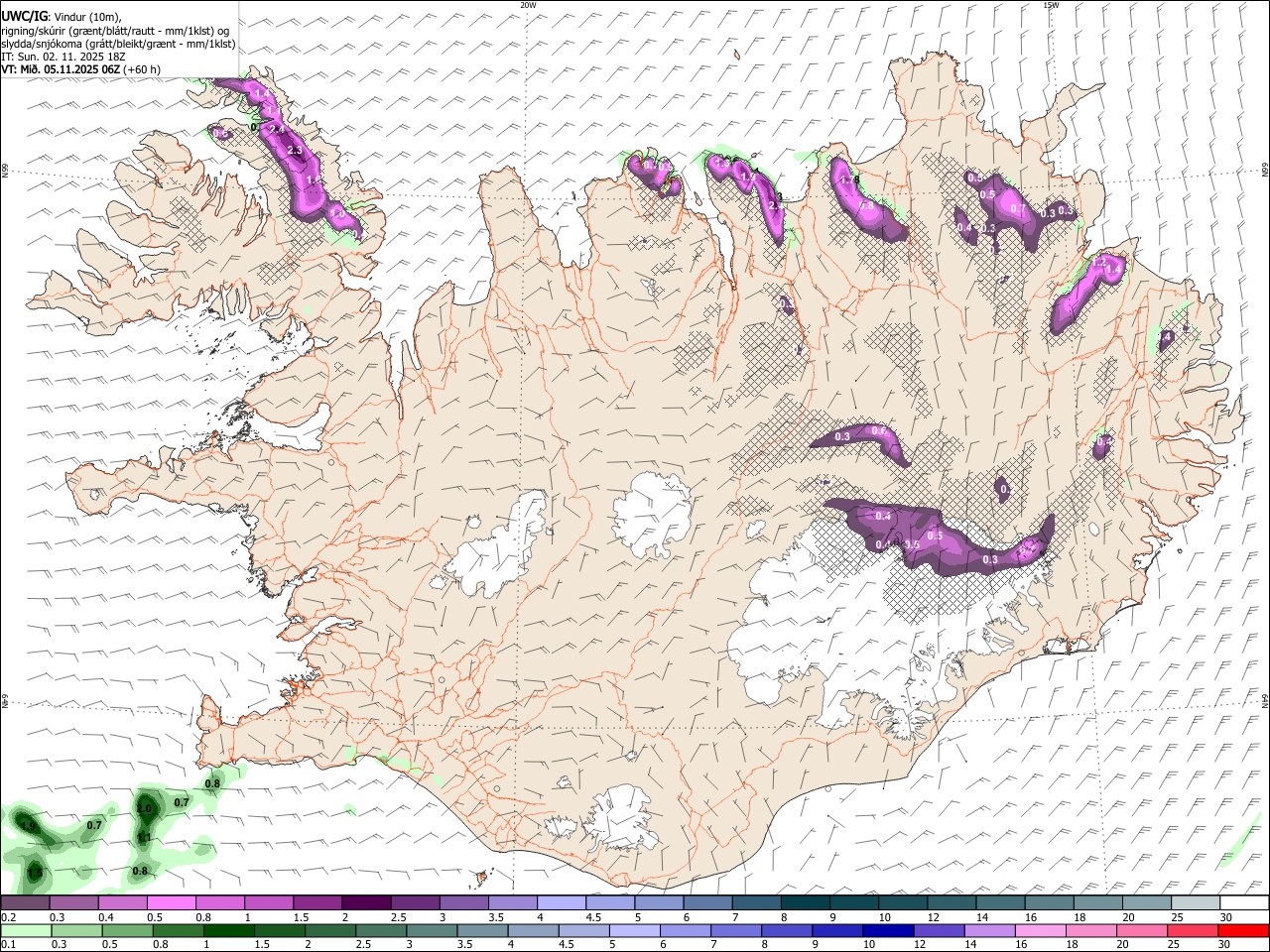Click the 'VT: Mið. 05.11.2025 06Z' line
The width and height of the screenshot is (1270, 952).
[62, 69]
